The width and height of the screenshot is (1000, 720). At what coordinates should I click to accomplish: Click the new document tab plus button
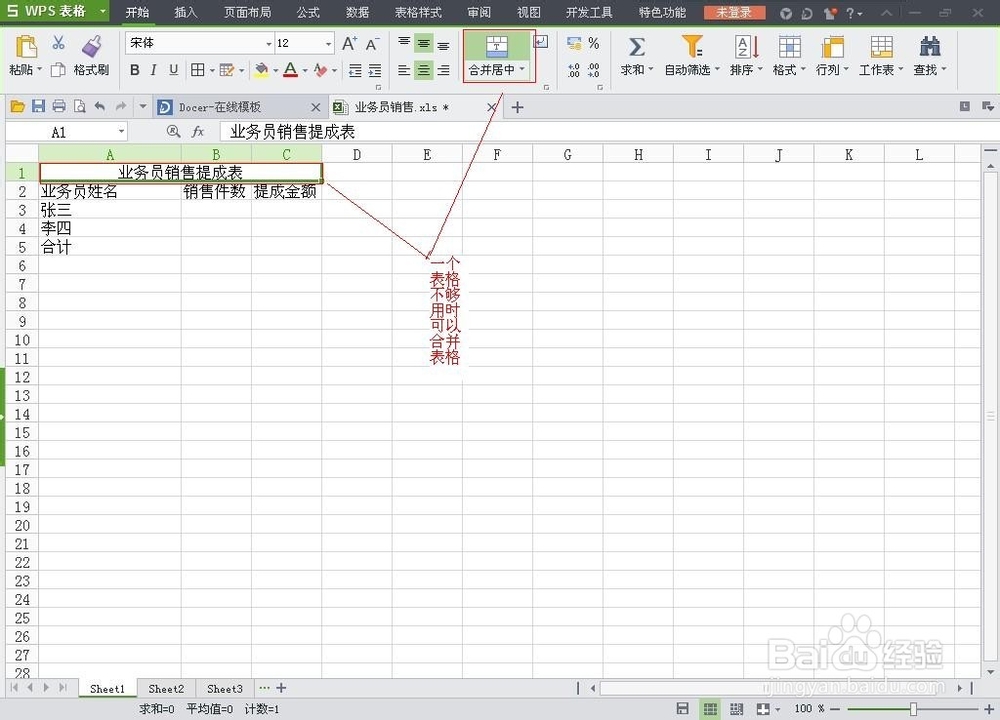coord(517,107)
